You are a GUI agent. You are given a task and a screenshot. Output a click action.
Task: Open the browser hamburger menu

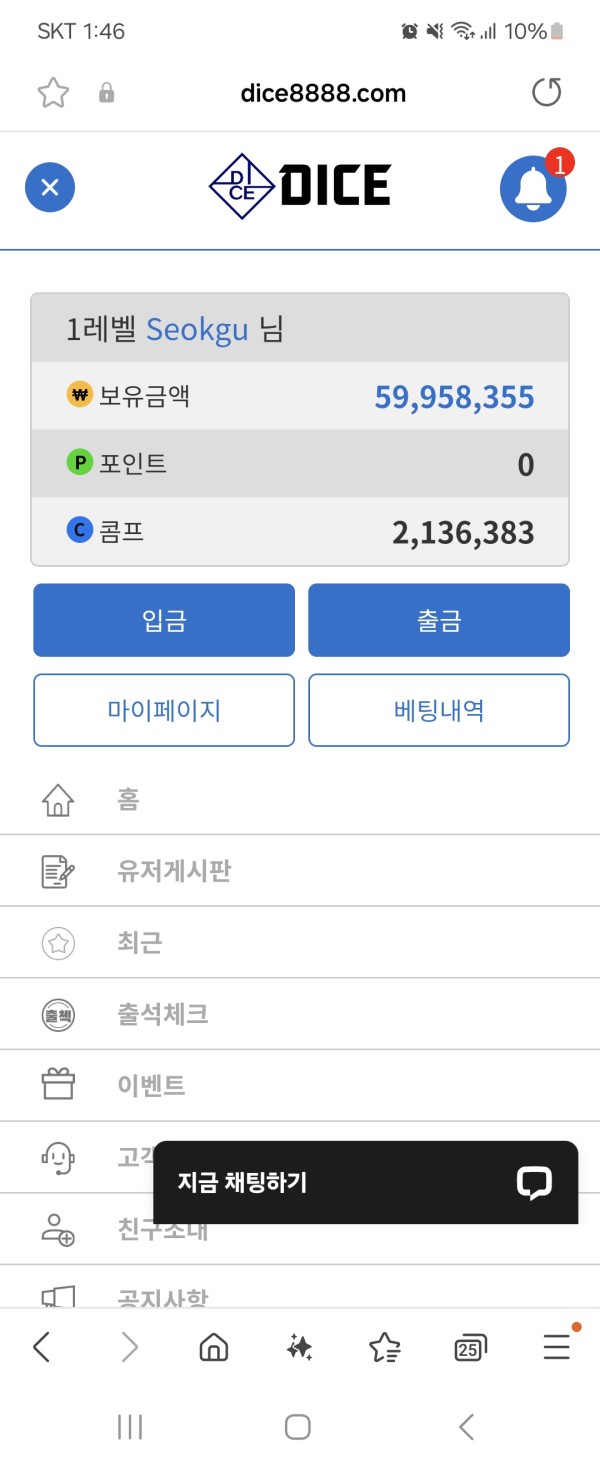point(557,1347)
